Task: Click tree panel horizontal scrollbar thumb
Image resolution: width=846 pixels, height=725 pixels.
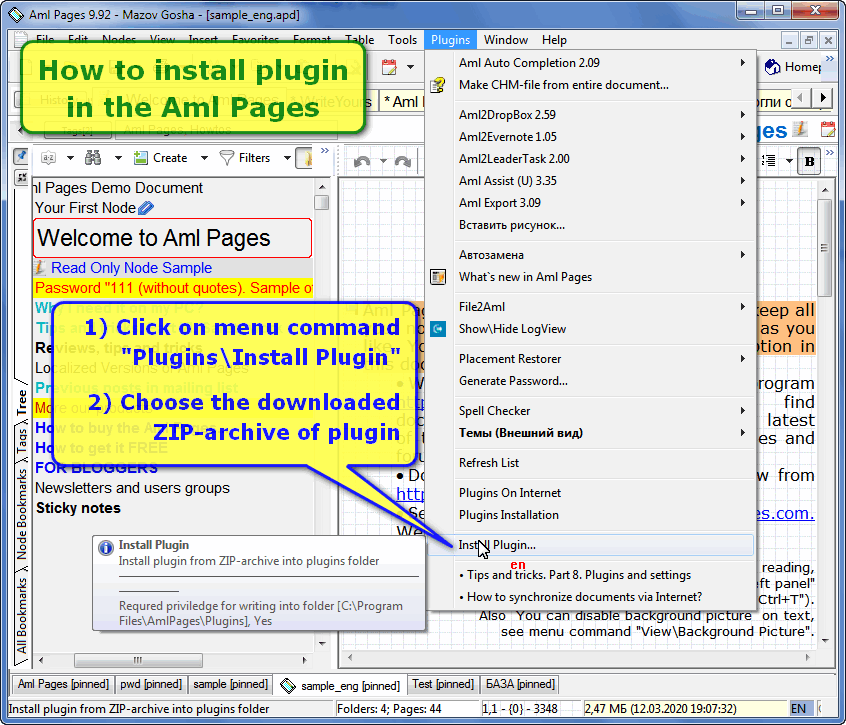Action: (138, 660)
